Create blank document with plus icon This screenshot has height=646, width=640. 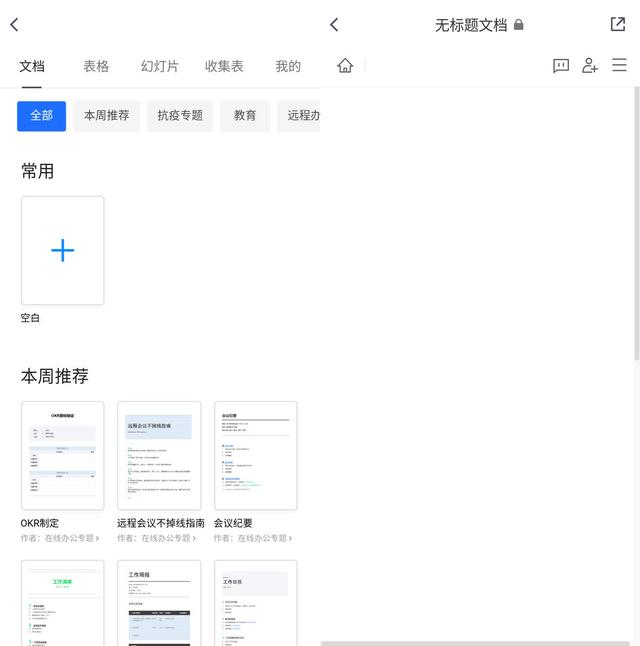tap(62, 250)
